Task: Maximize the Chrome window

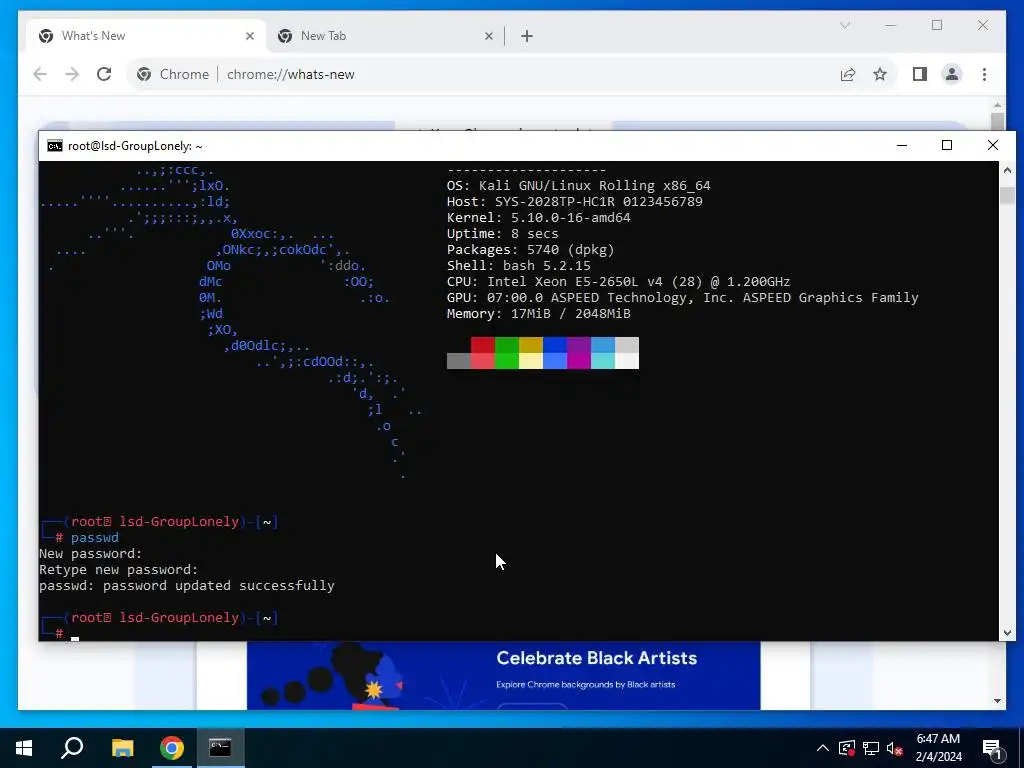Action: pos(937,25)
